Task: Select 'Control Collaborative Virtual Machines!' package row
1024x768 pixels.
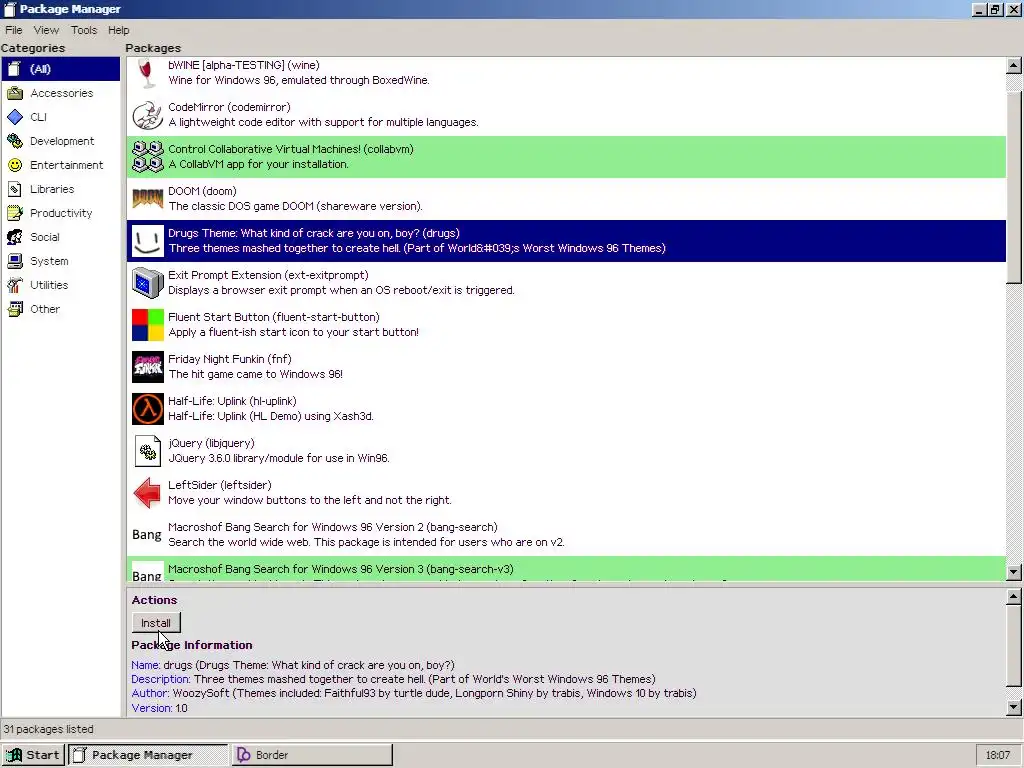Action: click(566, 157)
